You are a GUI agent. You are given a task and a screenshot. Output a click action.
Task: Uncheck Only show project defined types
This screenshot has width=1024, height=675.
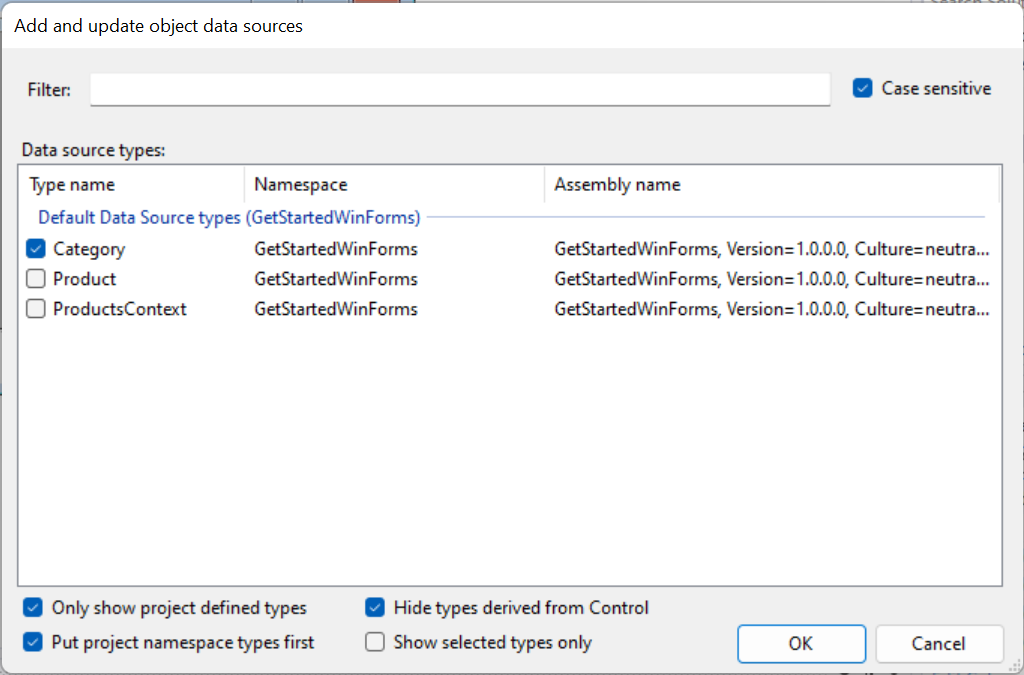[31, 607]
